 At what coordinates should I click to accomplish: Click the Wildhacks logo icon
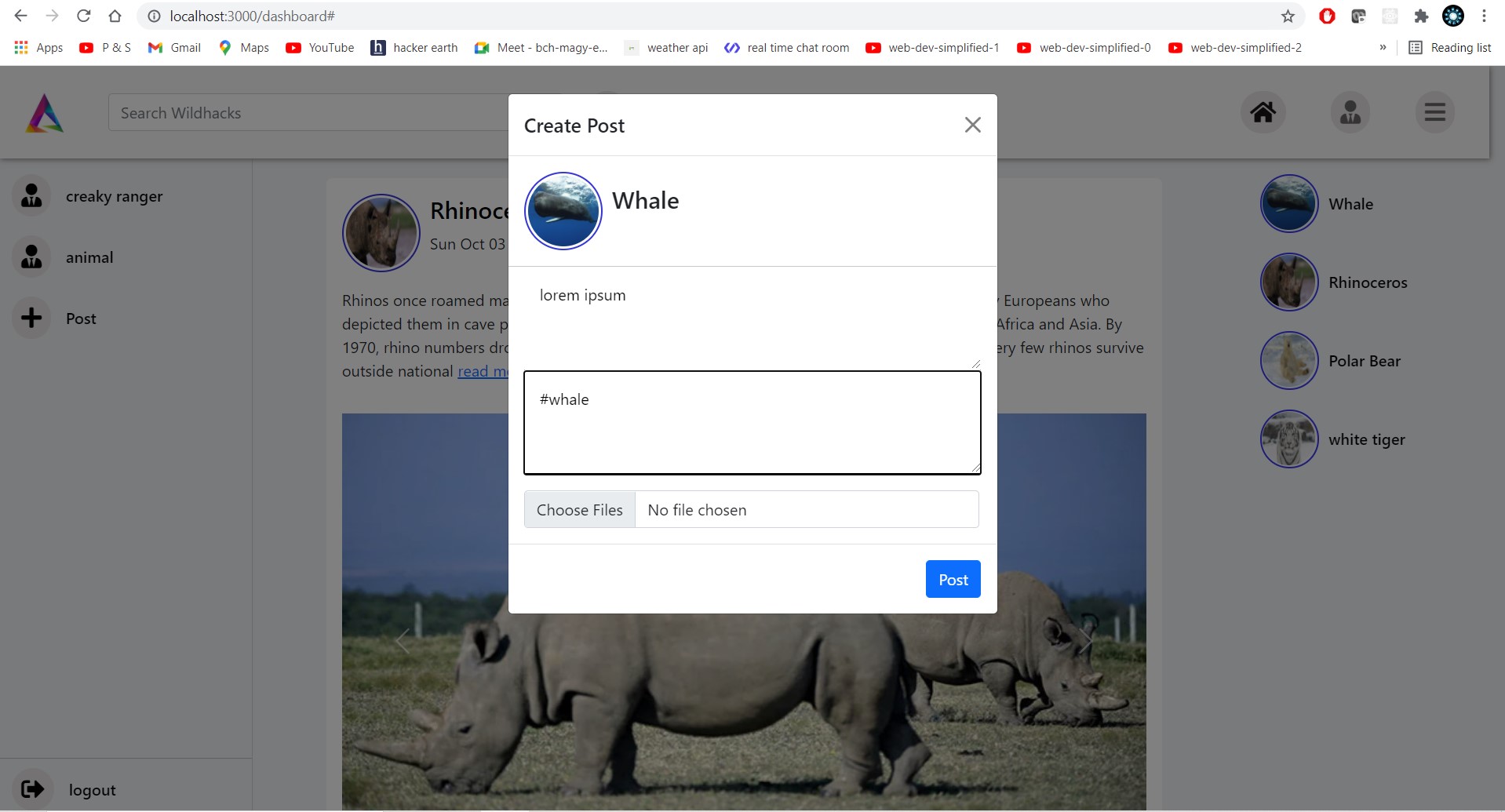[45, 113]
